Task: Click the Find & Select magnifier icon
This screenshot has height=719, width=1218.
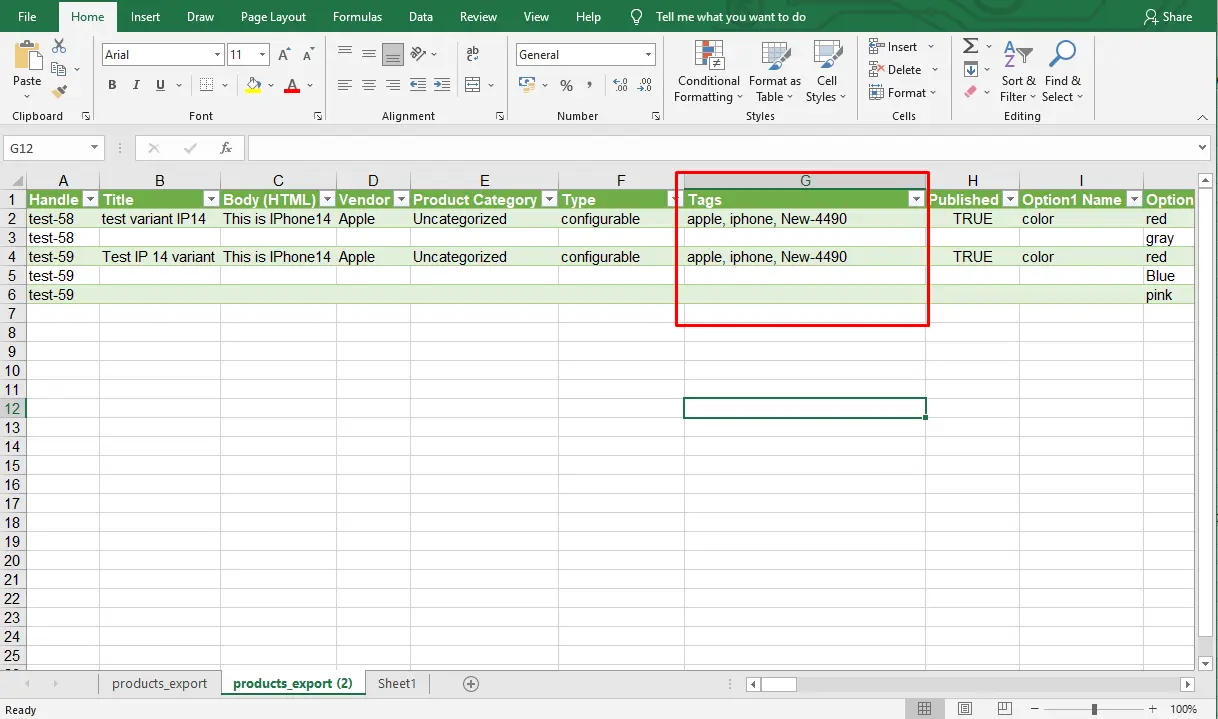Action: 1062,53
